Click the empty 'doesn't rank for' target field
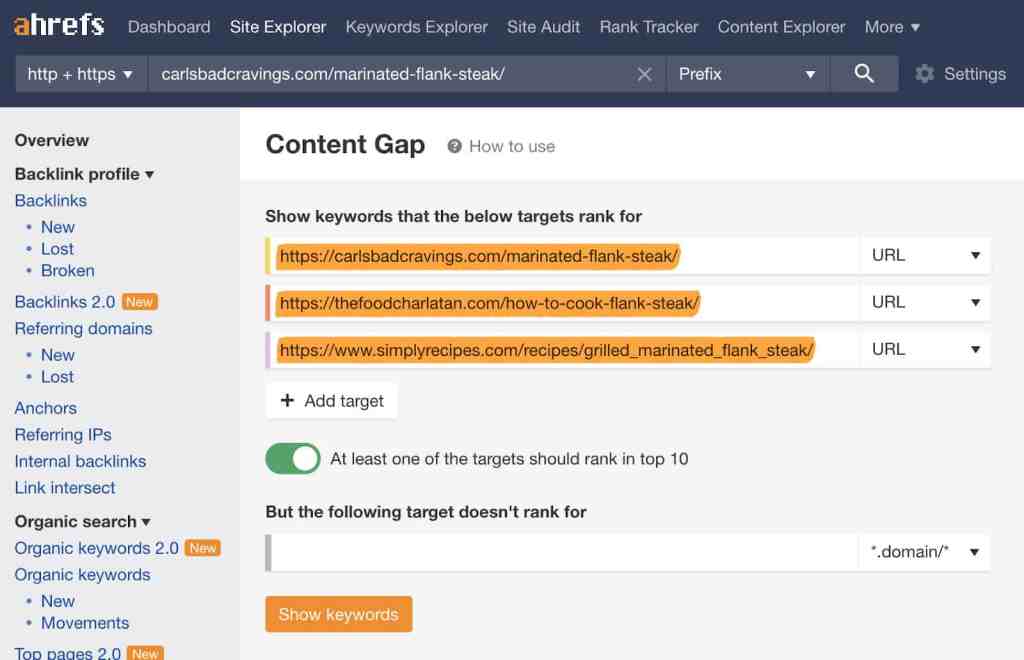 tap(560, 551)
